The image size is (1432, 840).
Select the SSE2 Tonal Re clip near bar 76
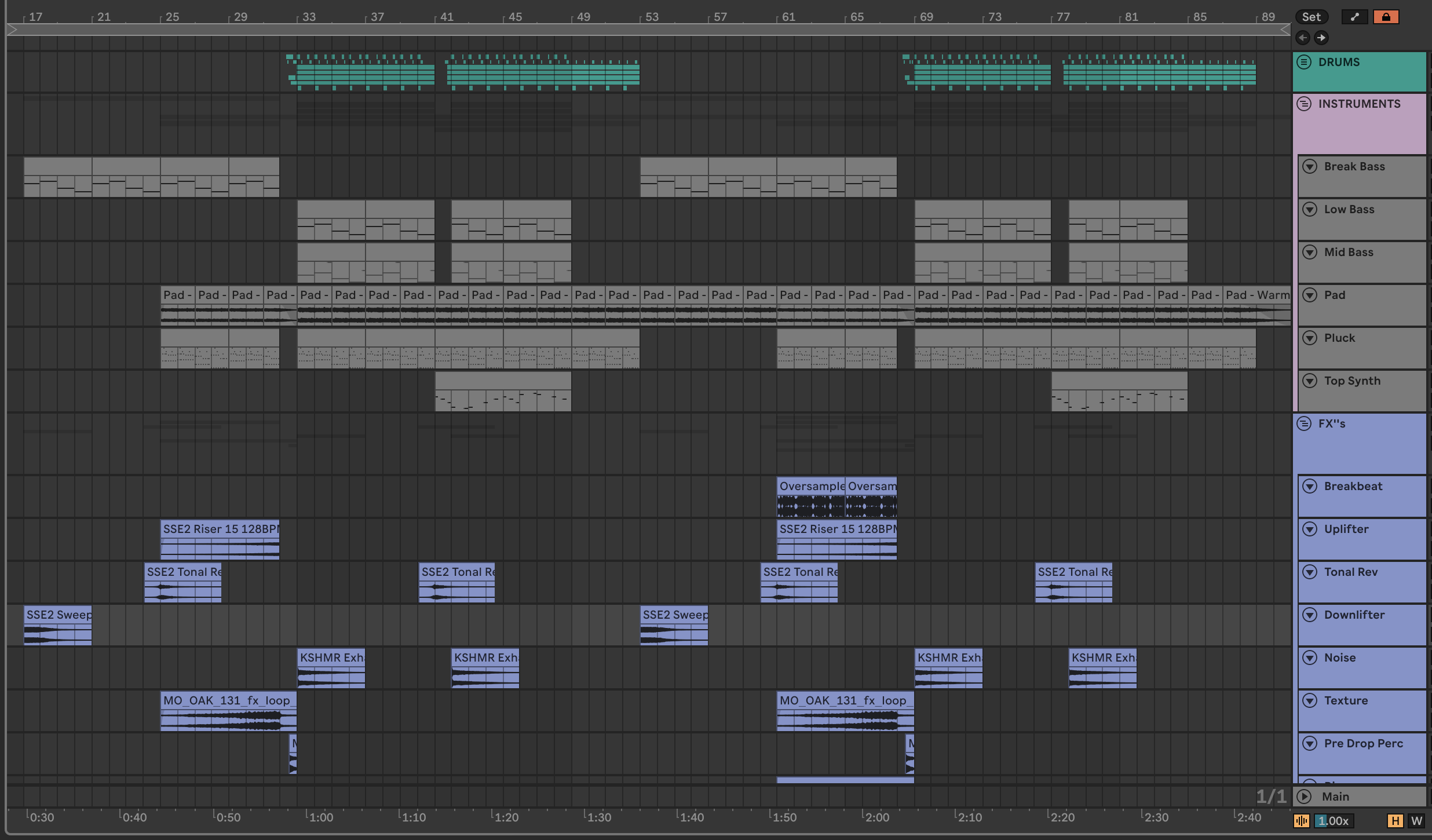1074,582
